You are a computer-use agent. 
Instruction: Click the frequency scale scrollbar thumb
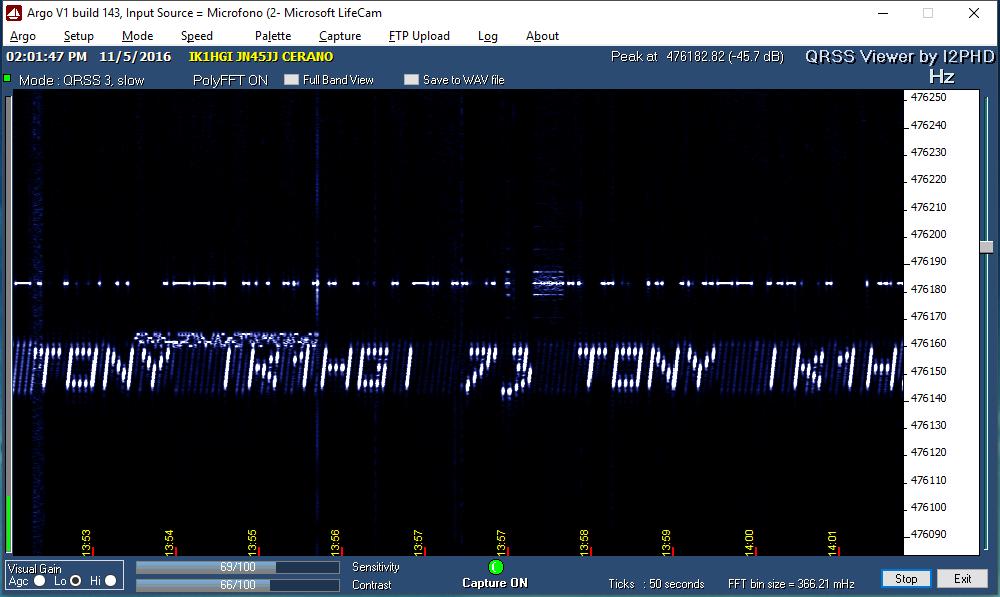987,247
